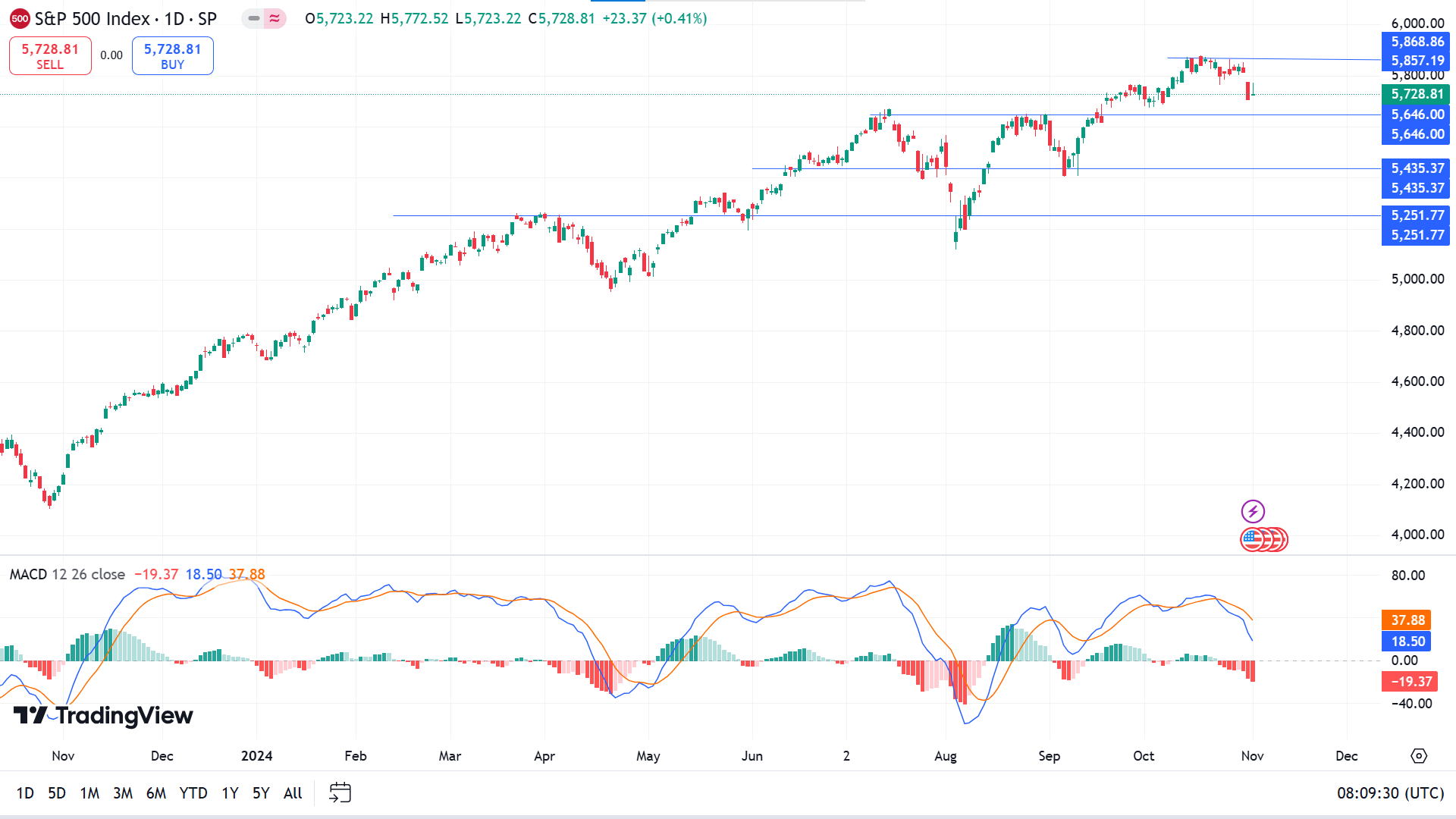Click the +23.37 (+0.41%) change value
Screen dimensions: 1456x819
tap(654, 18)
